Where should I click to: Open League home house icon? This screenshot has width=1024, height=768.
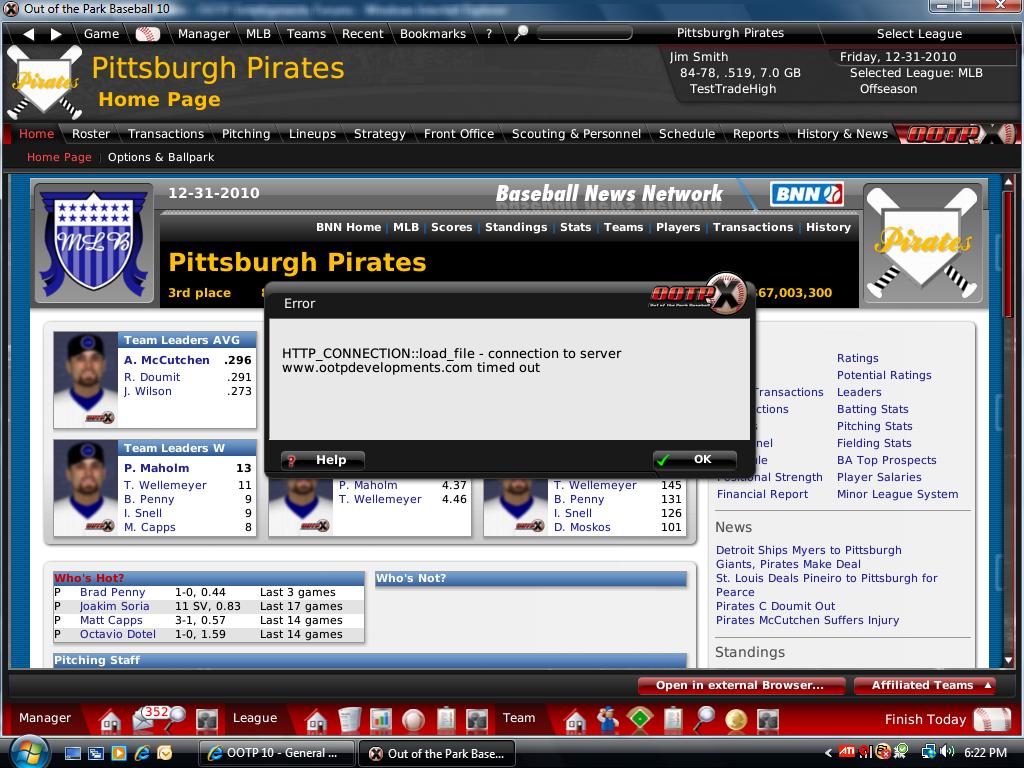coord(316,720)
